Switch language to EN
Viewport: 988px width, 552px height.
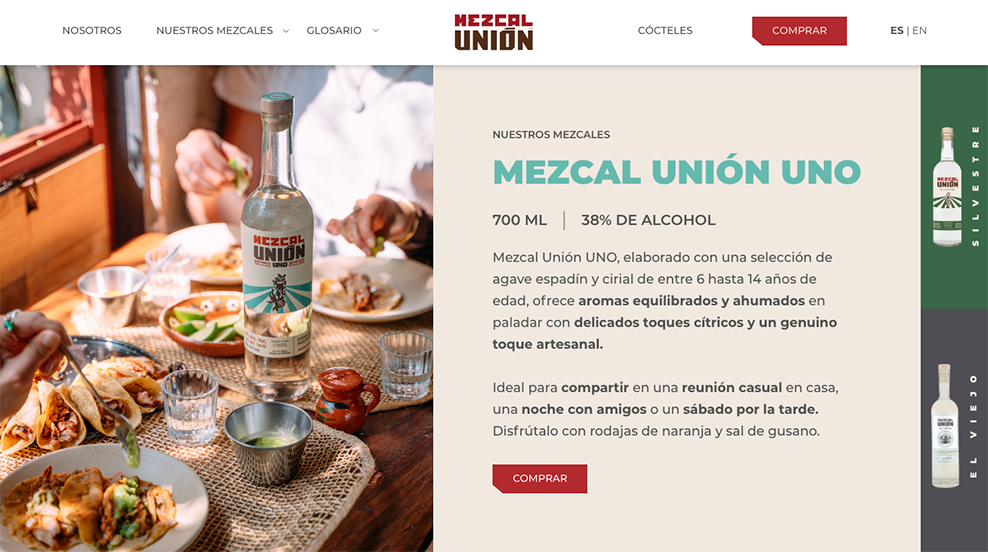pyautogui.click(x=919, y=30)
